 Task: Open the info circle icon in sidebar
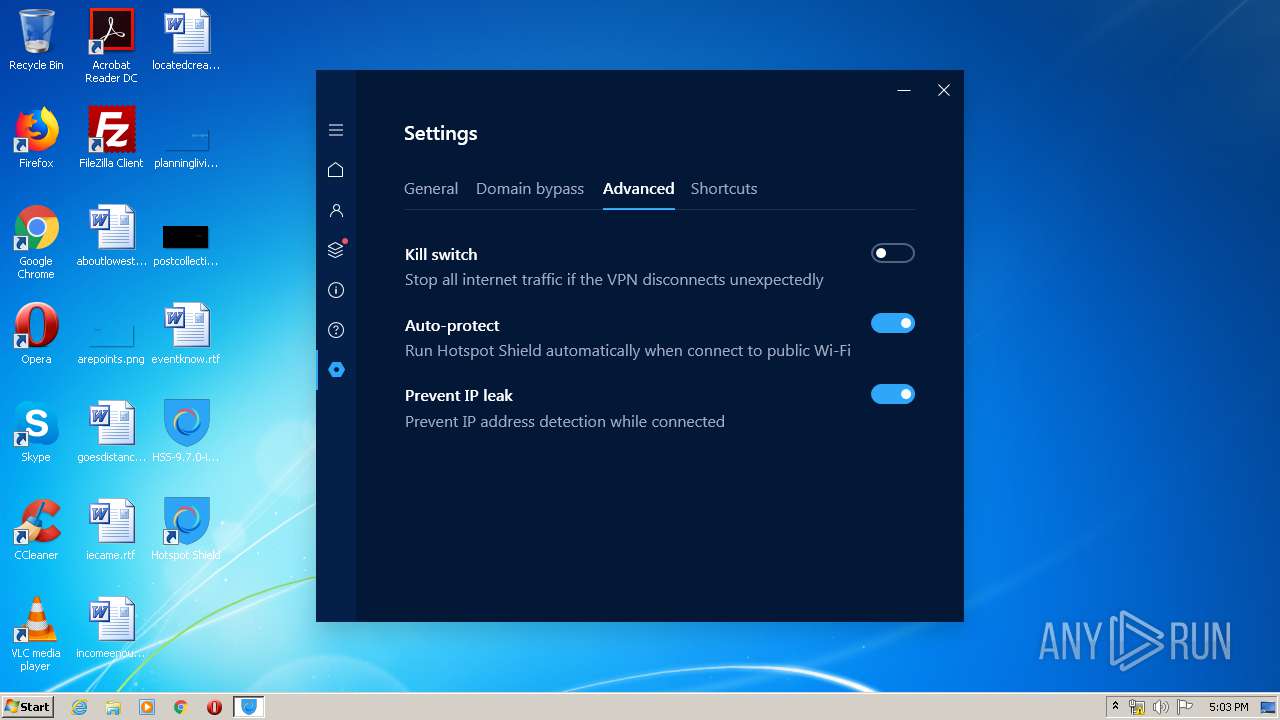pyautogui.click(x=336, y=290)
